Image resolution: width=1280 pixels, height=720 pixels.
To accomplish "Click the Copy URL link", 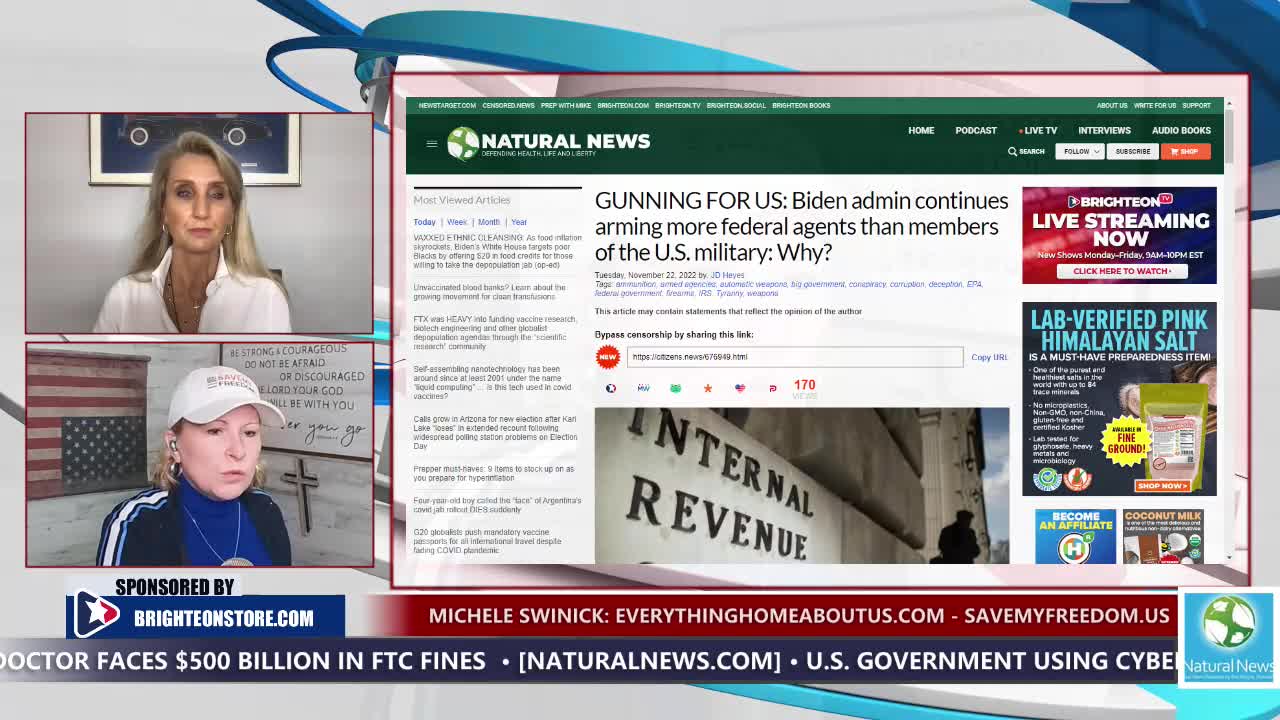I will coord(989,357).
